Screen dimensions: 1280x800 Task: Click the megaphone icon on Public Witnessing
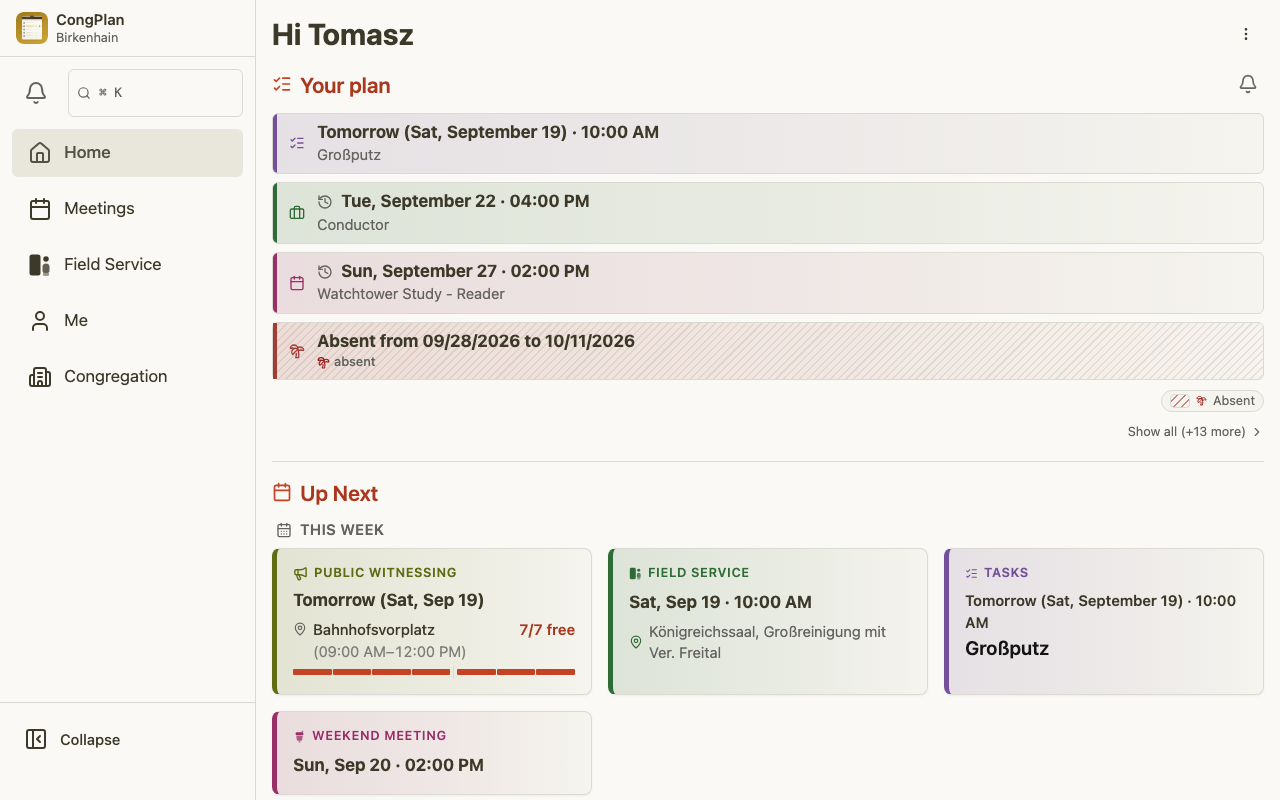[300, 573]
